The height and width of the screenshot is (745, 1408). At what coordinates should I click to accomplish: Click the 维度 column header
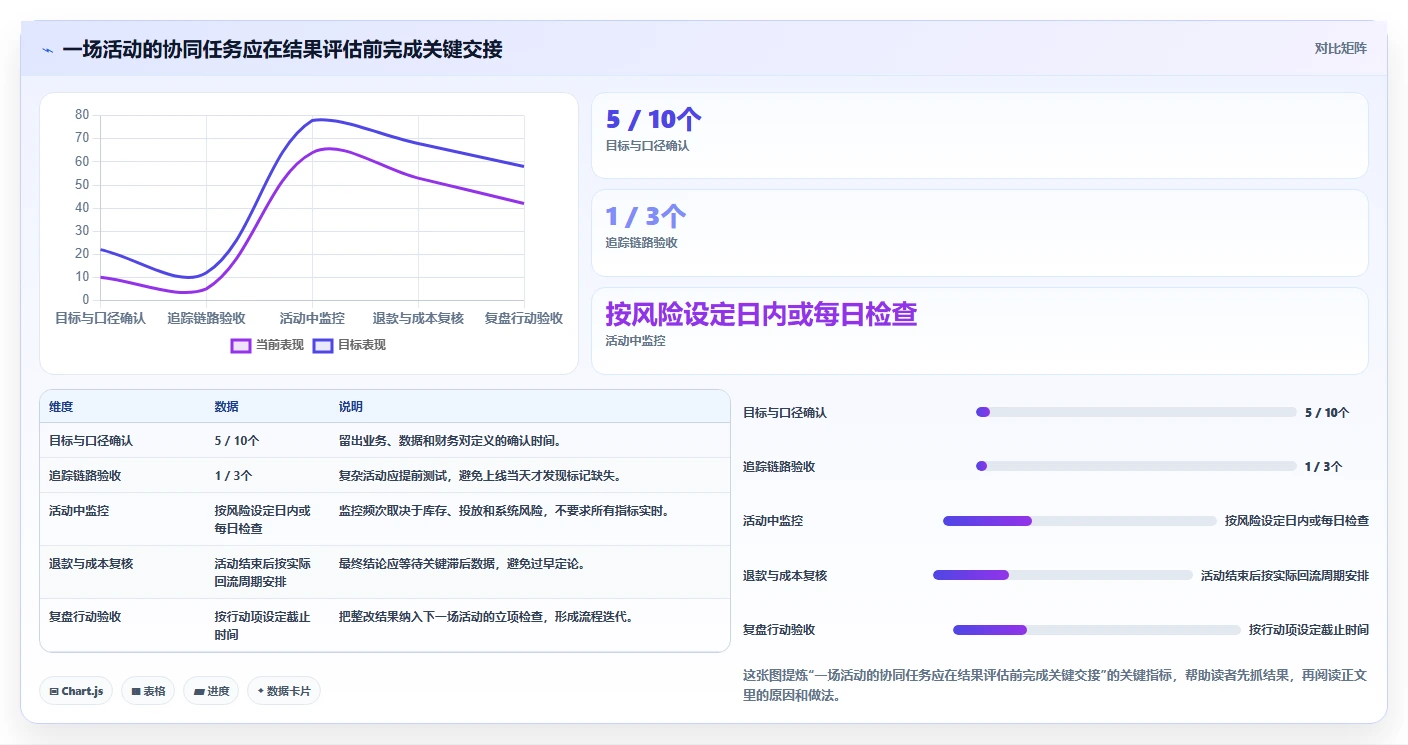tap(61, 407)
